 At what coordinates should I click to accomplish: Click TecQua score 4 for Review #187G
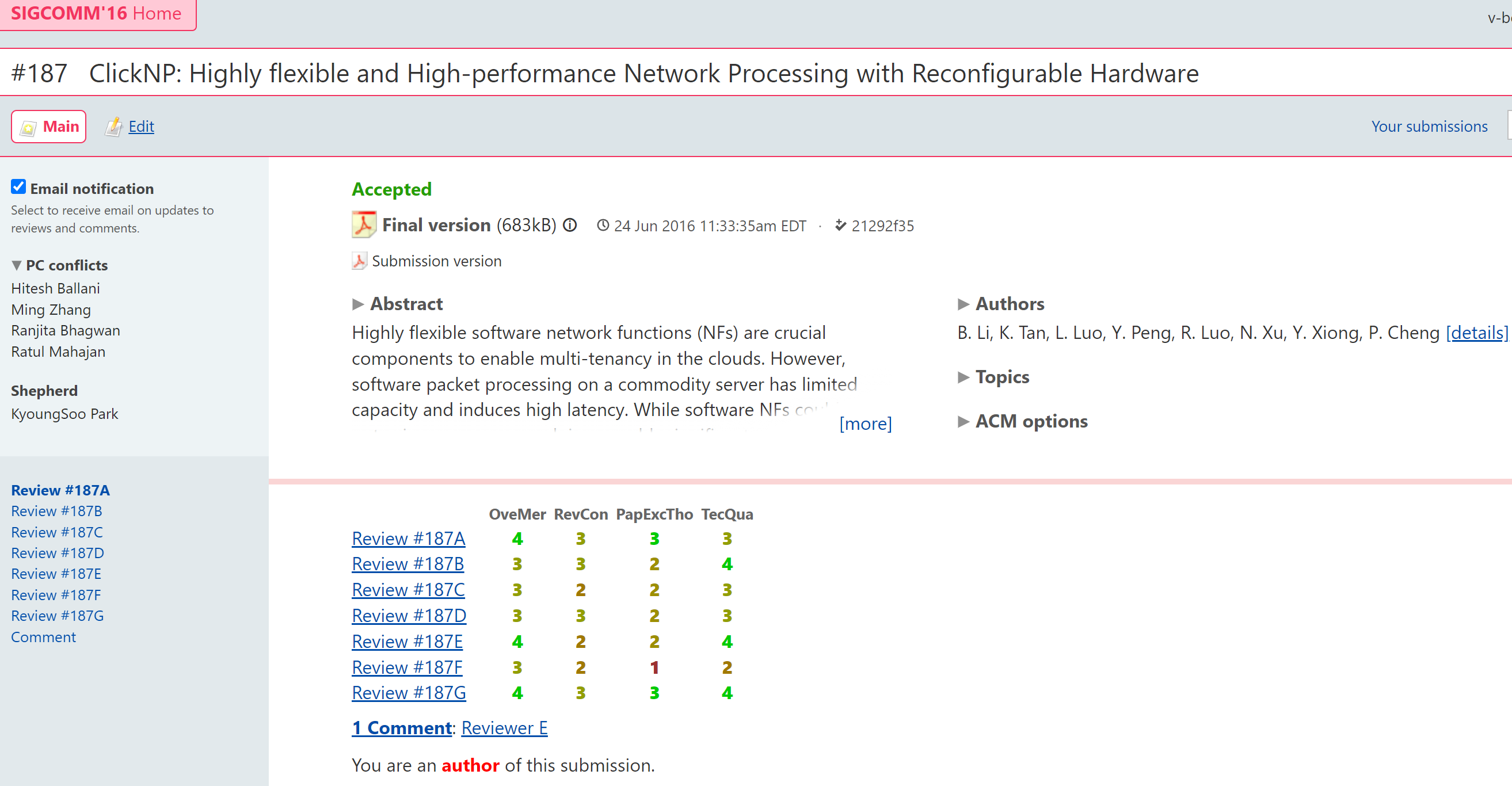727,693
